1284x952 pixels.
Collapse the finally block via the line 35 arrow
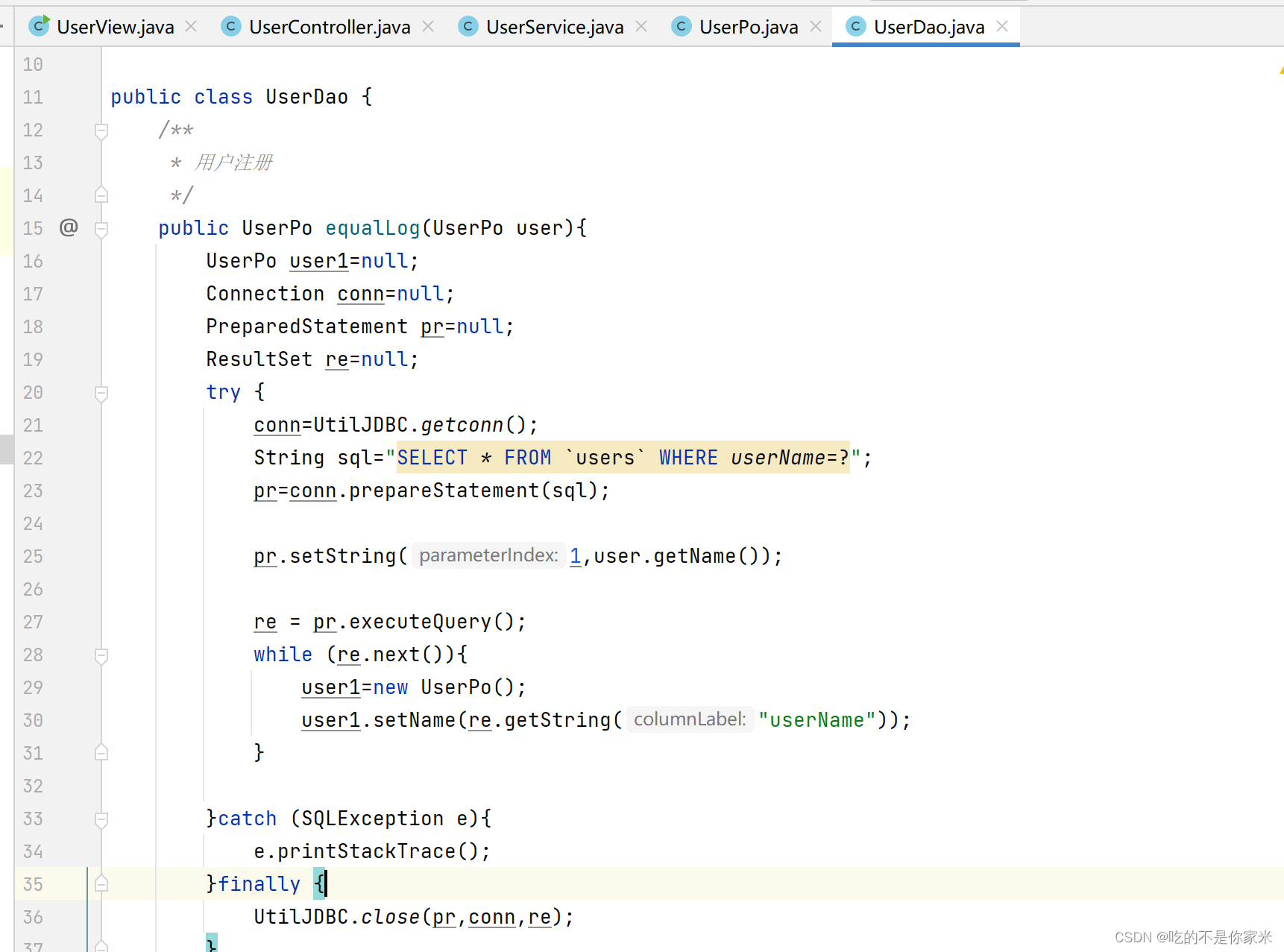point(101,883)
